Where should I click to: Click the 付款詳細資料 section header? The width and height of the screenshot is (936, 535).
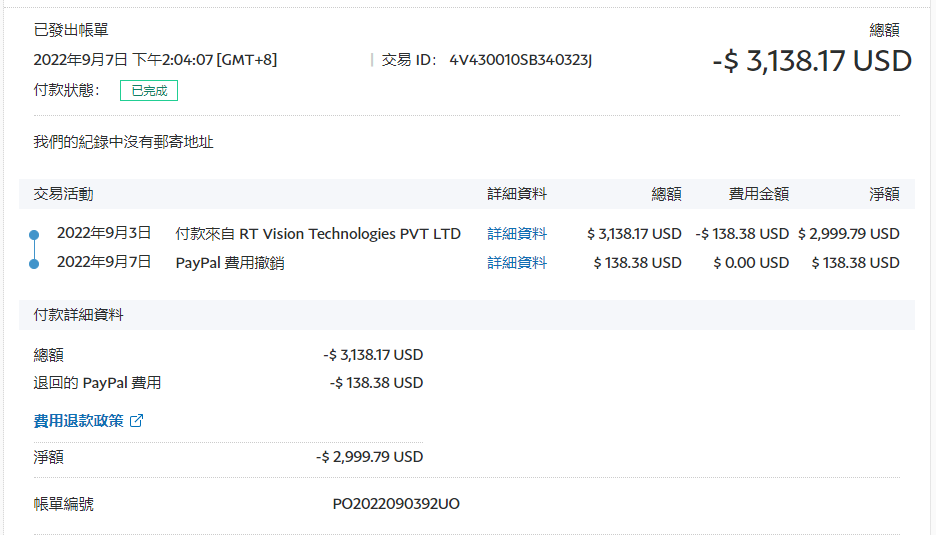coord(79,315)
